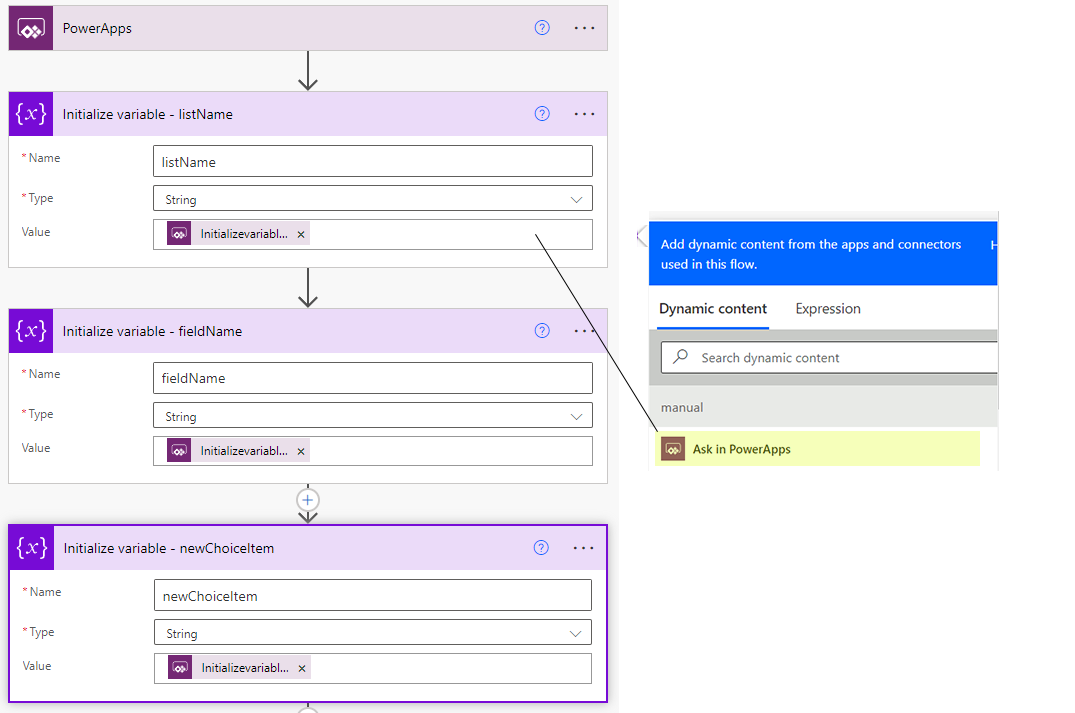The width and height of the screenshot is (1075, 713).
Task: Expand the Type dropdown for listName
Action: 576,199
